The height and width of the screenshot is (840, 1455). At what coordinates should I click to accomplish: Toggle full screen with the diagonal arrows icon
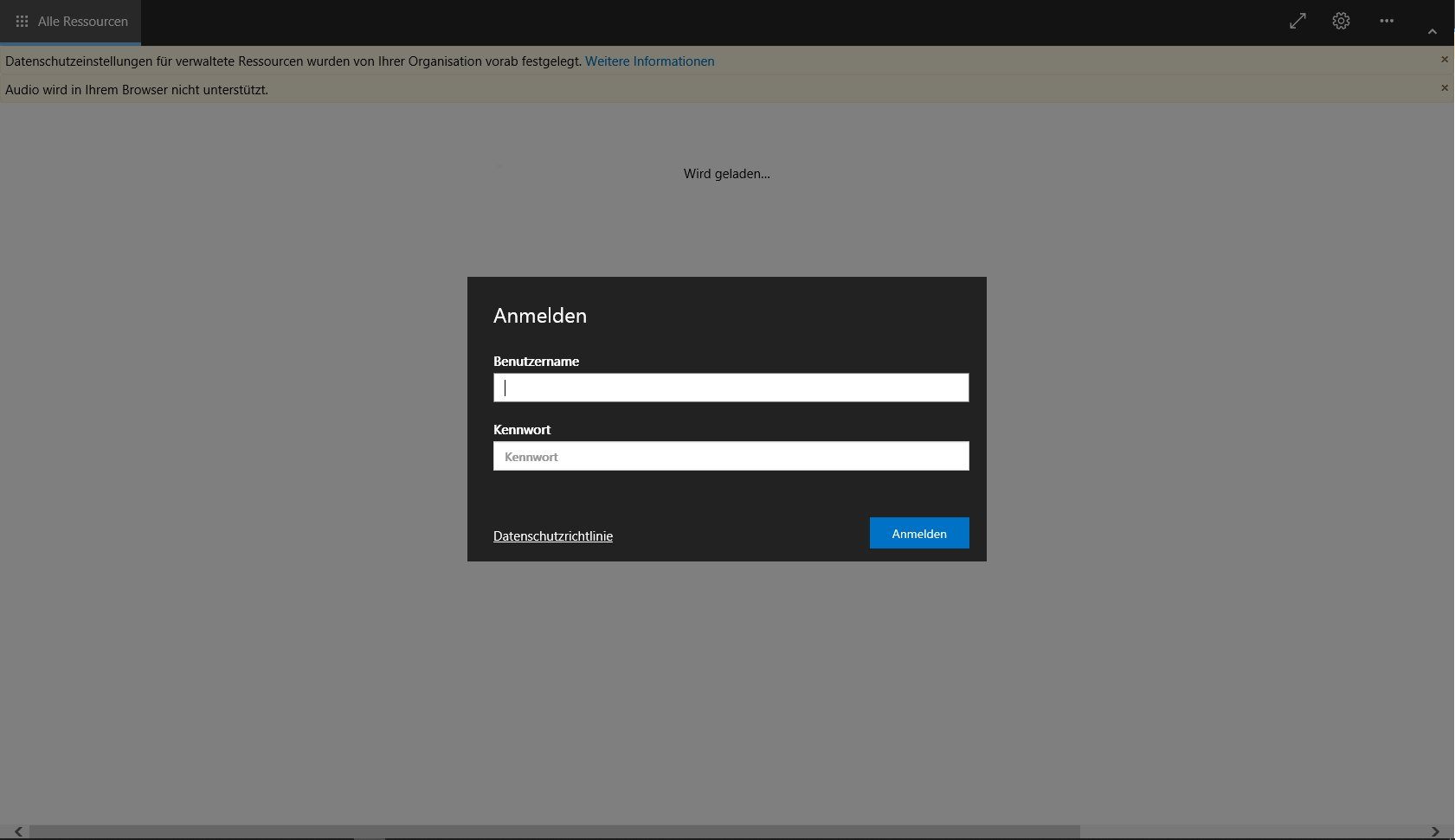pos(1297,21)
